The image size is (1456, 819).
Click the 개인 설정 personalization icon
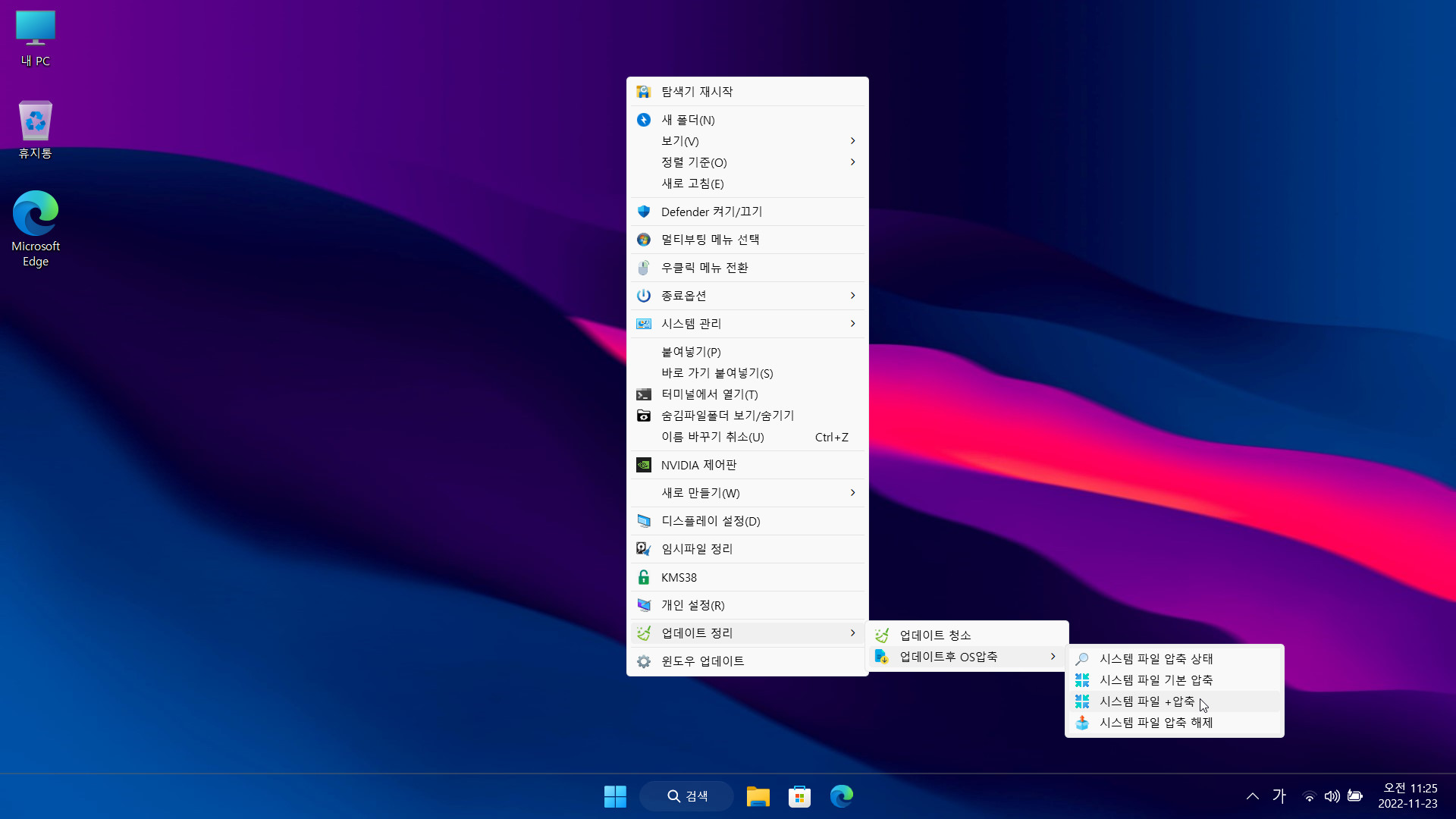[644, 605]
